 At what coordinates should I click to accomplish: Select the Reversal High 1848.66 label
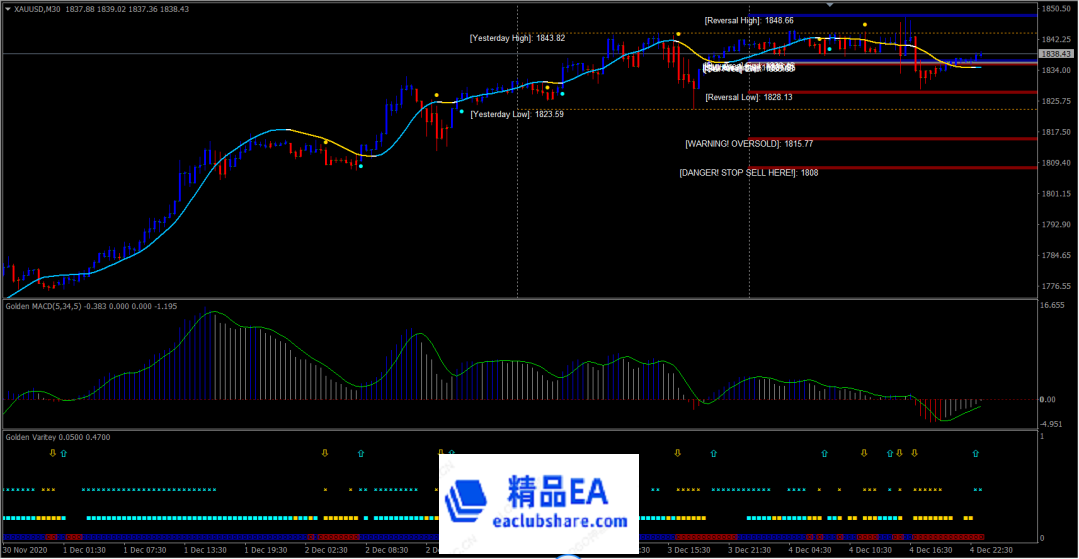tap(748, 20)
